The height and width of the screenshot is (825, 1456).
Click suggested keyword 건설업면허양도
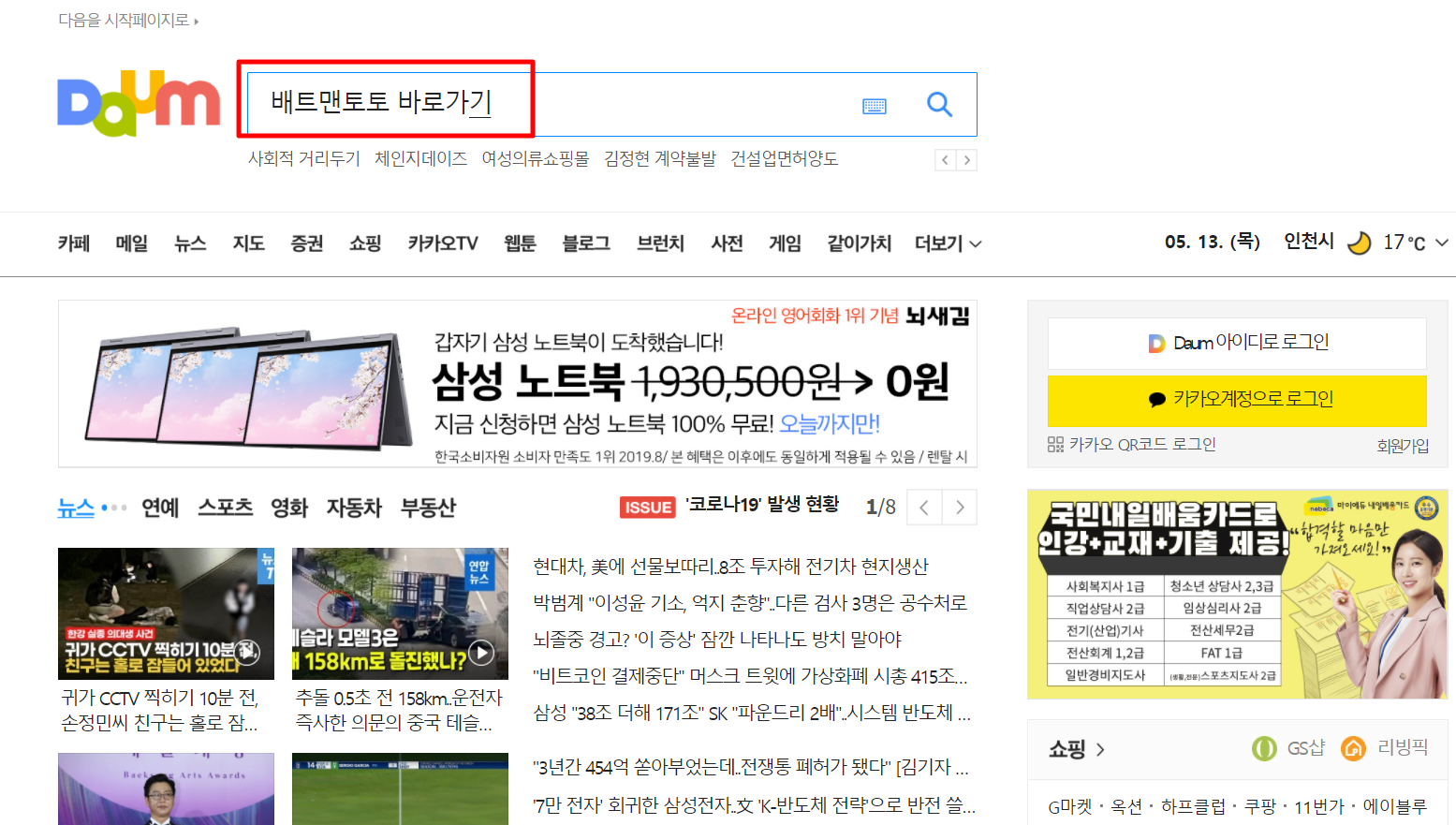[x=784, y=159]
